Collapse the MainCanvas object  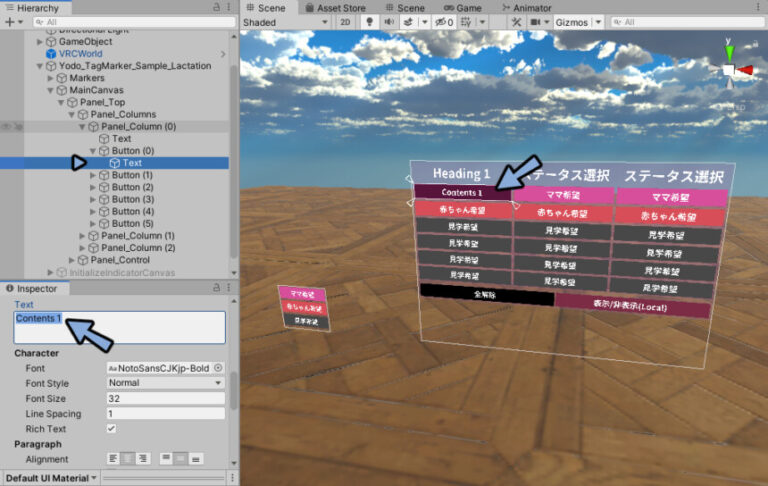pyautogui.click(x=50, y=90)
